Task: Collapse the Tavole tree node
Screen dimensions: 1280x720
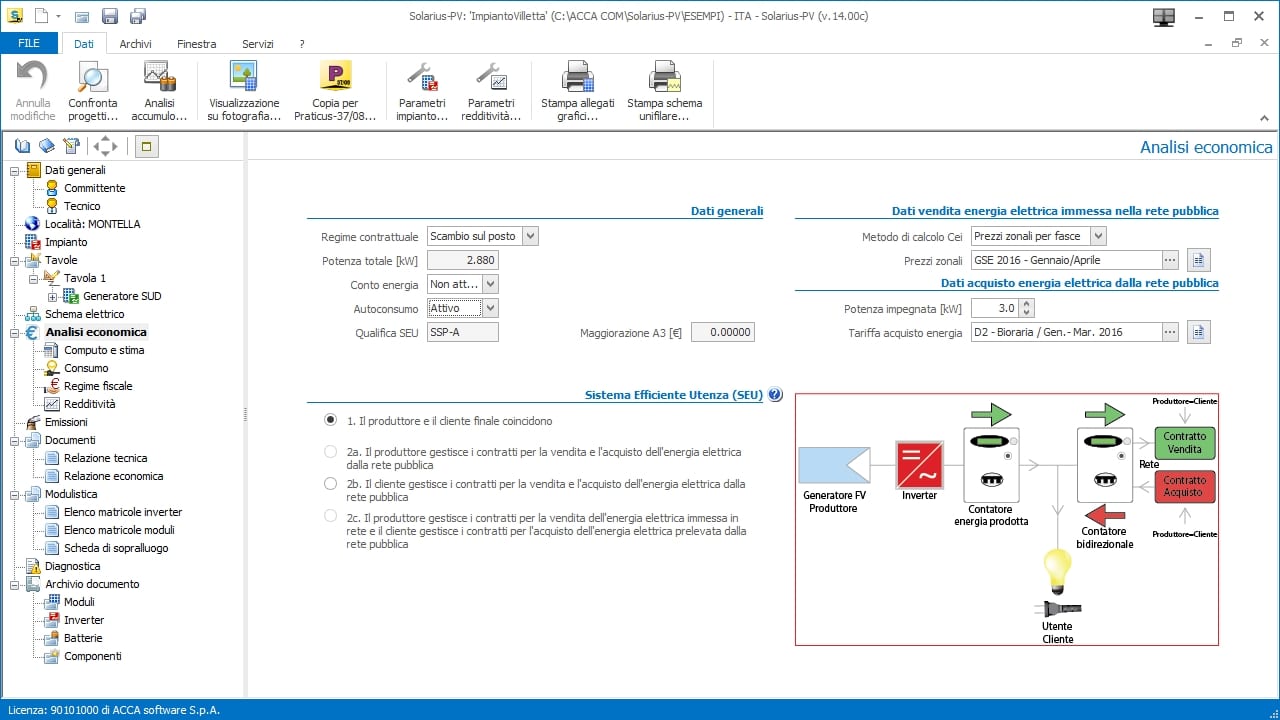Action: pyautogui.click(x=15, y=260)
